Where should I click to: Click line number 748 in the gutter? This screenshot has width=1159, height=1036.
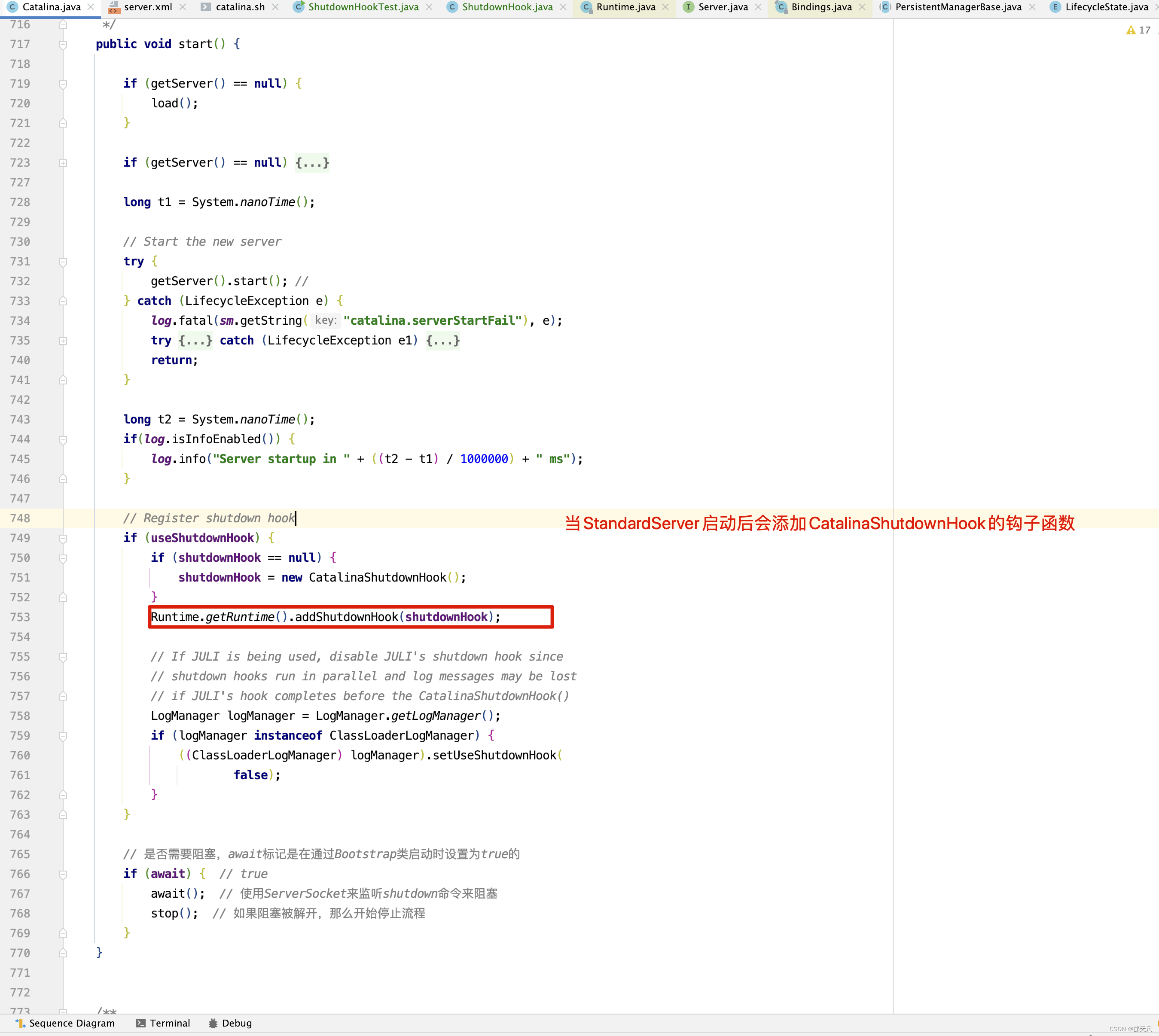(20, 518)
